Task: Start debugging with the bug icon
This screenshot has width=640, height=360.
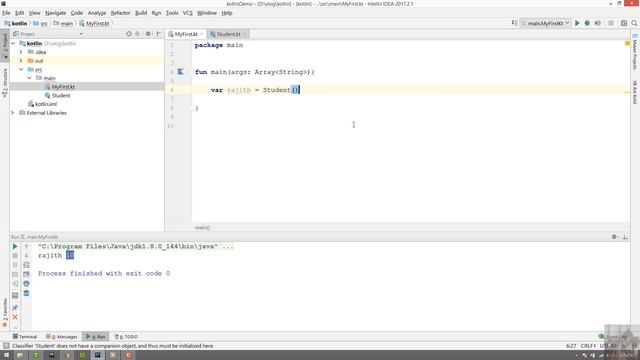Action: point(587,23)
